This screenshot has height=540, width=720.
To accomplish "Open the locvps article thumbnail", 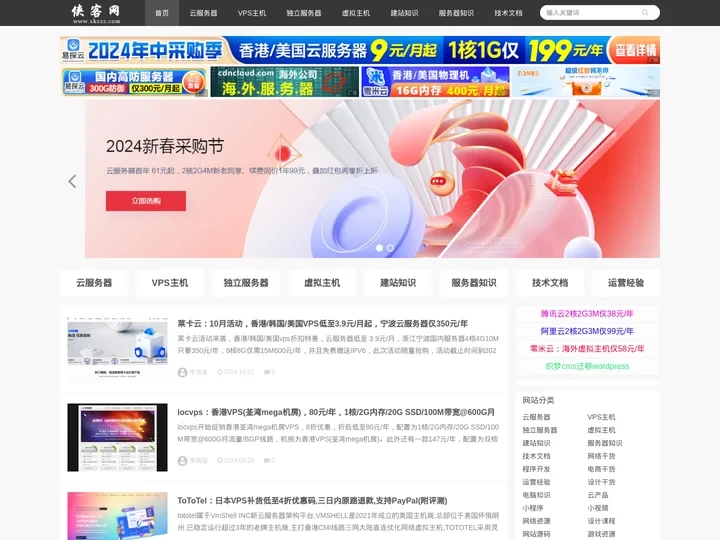I will (x=118, y=438).
